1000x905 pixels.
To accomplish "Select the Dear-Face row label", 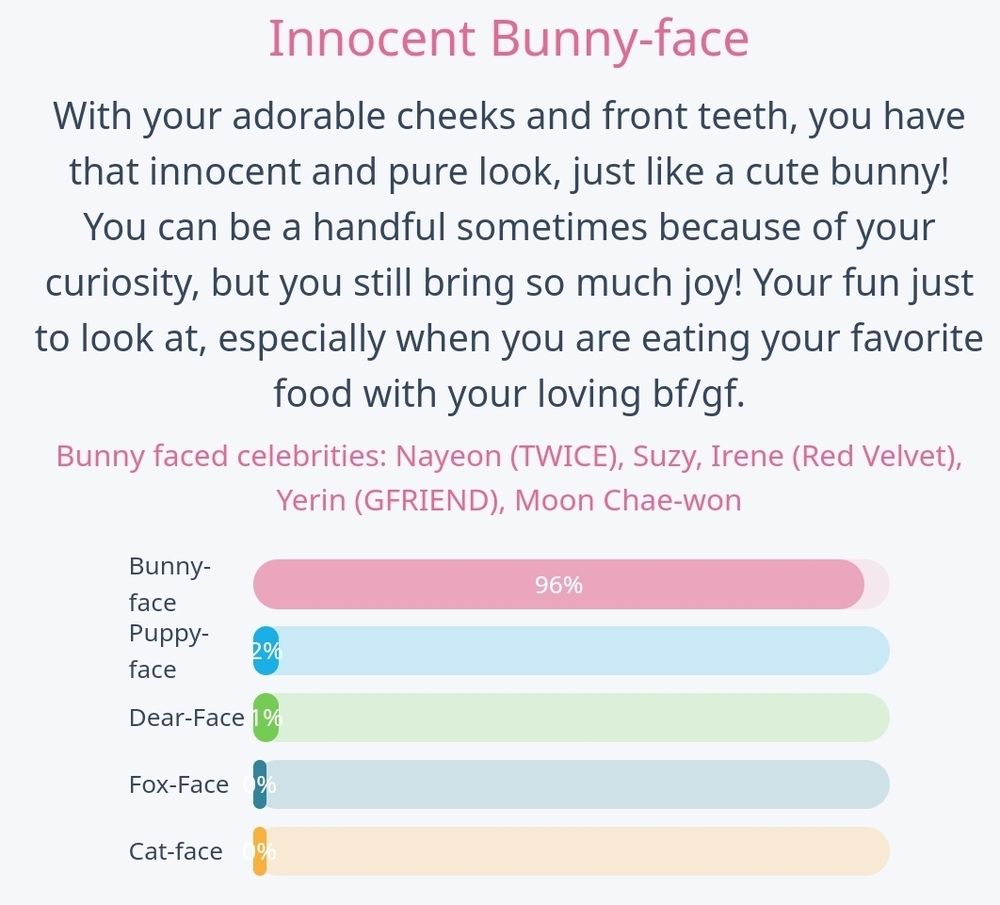I will coord(186,718).
